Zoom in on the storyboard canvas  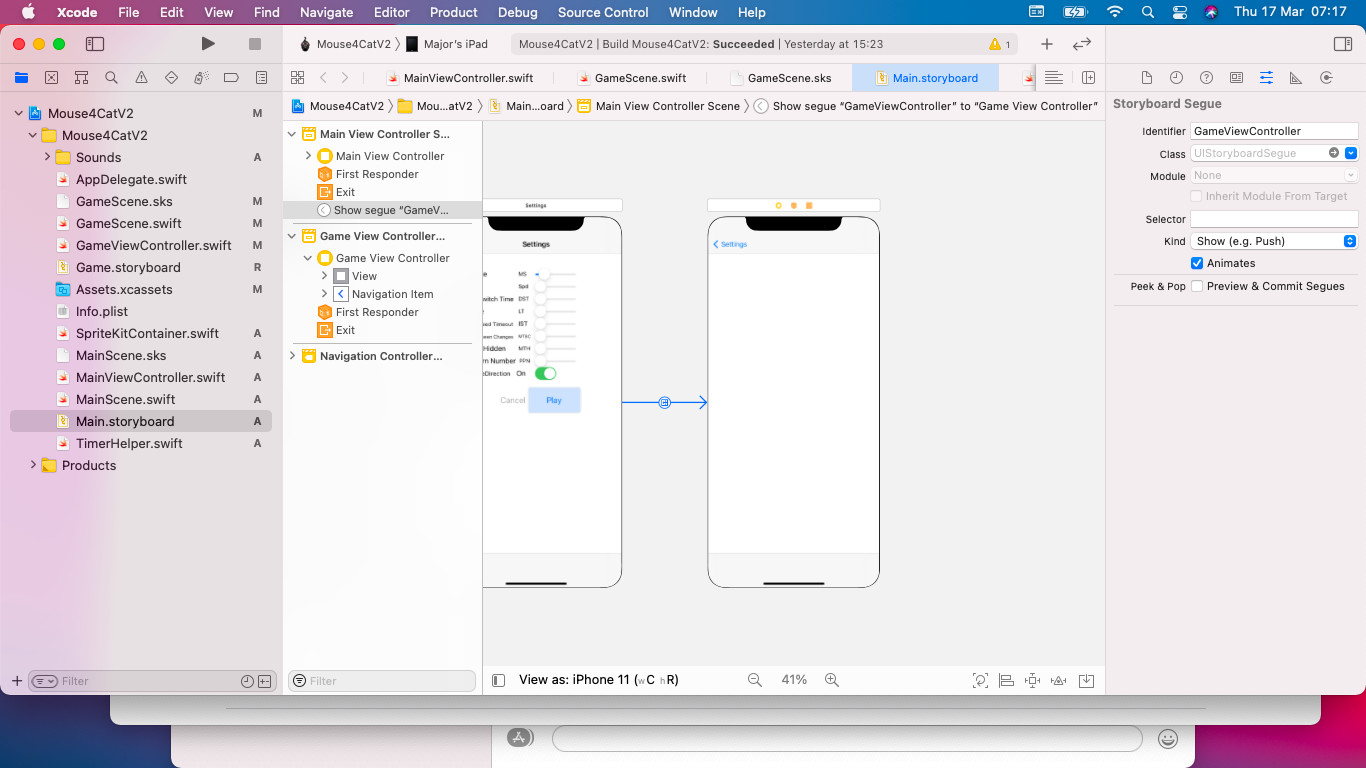tap(831, 680)
